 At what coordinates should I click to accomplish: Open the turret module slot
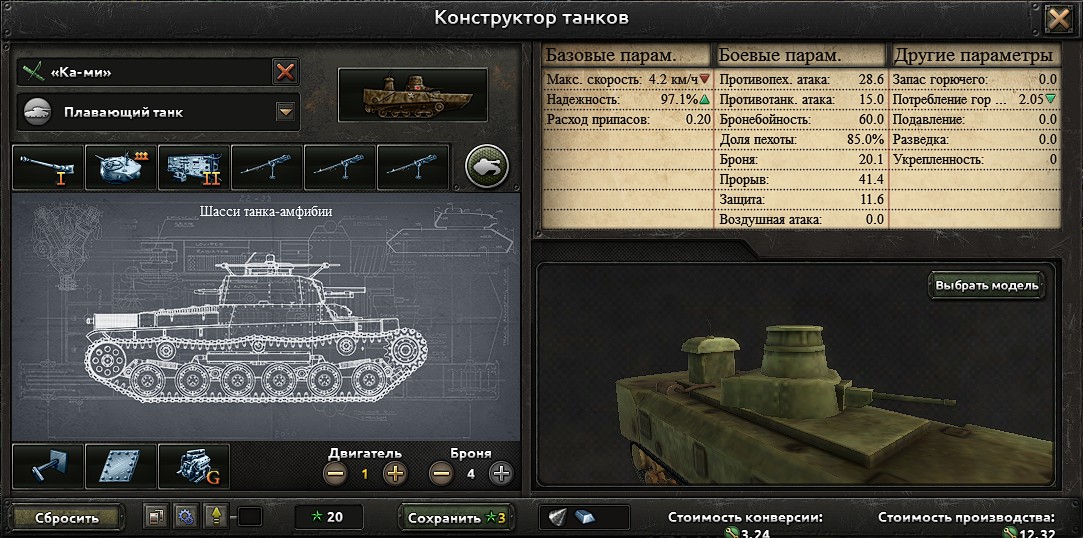(121, 167)
